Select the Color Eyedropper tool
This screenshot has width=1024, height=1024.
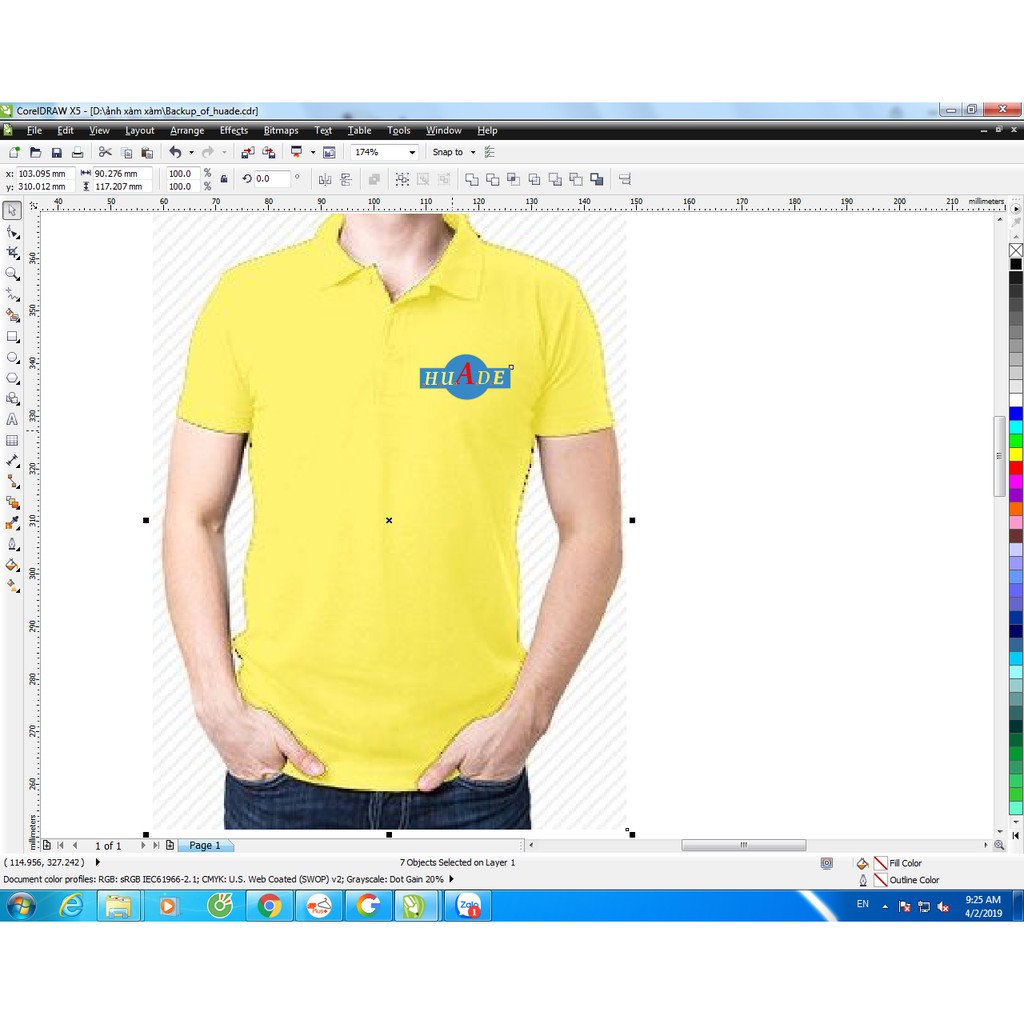pyautogui.click(x=13, y=524)
